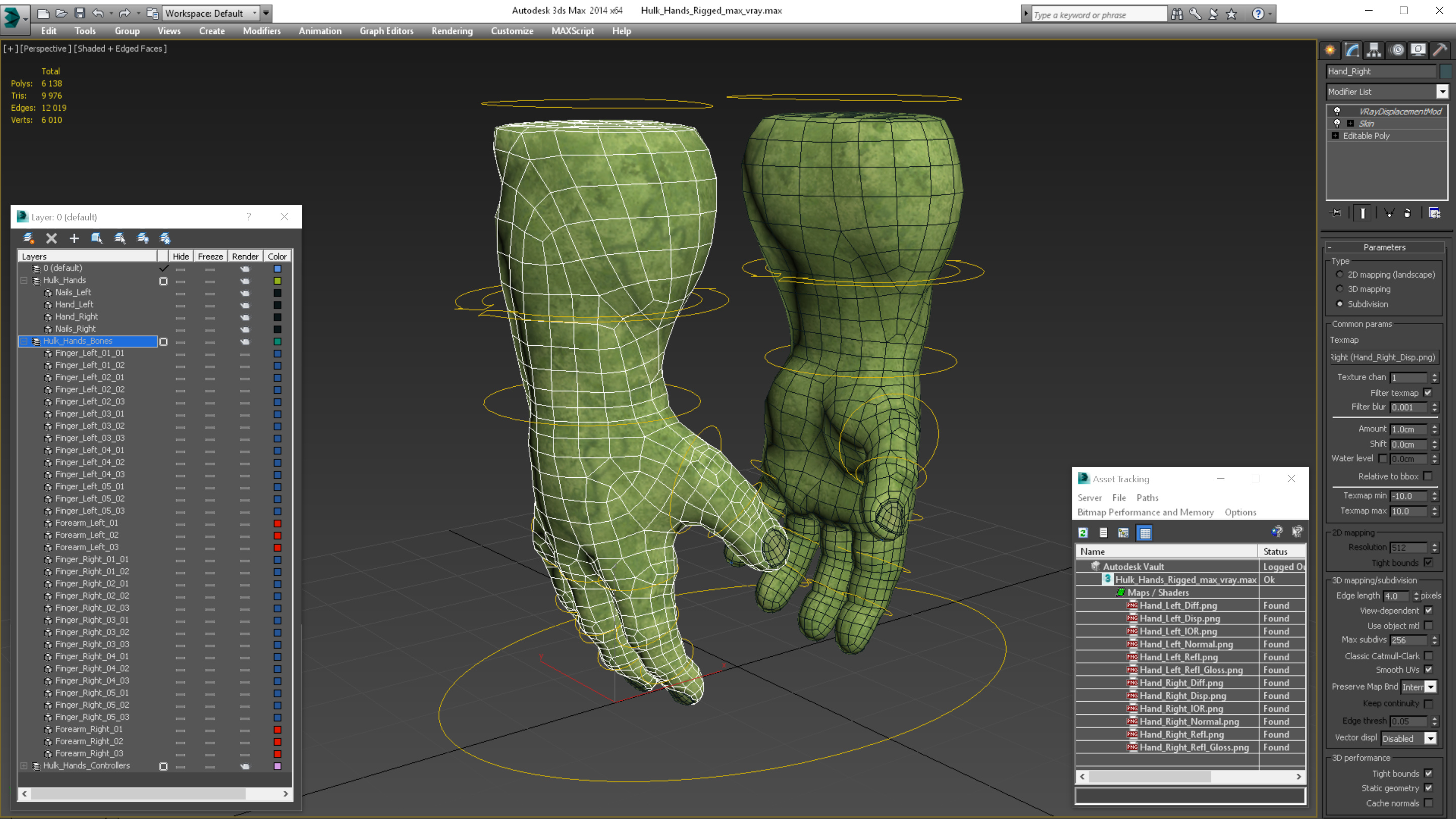Click Forearm_Left_01 red color swatch
Image resolution: width=1456 pixels, height=819 pixels.
[278, 523]
